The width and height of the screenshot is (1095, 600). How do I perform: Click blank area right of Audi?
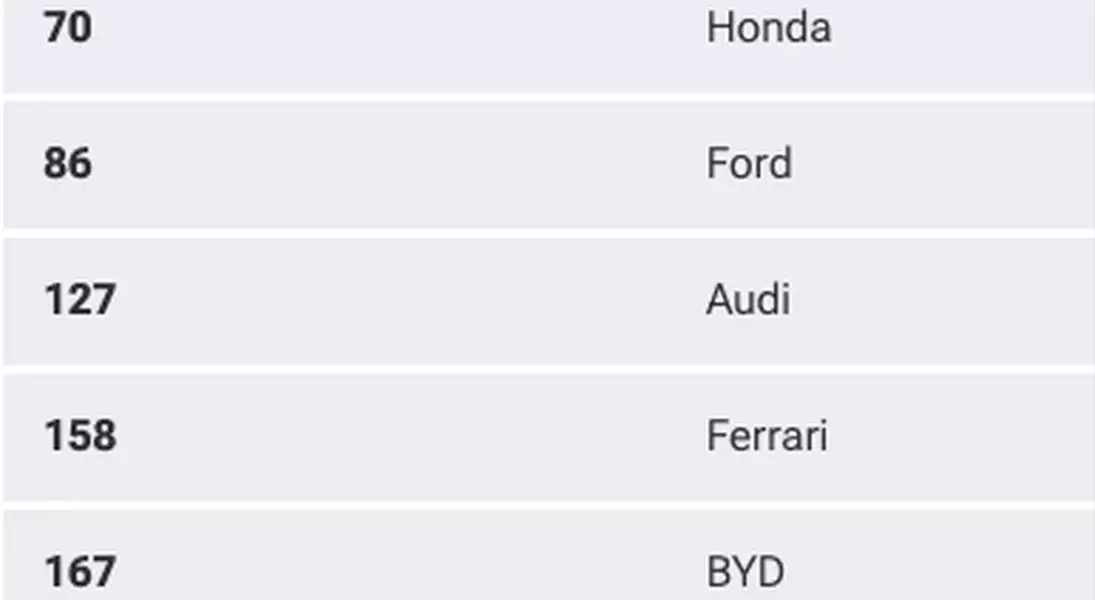tap(943, 300)
